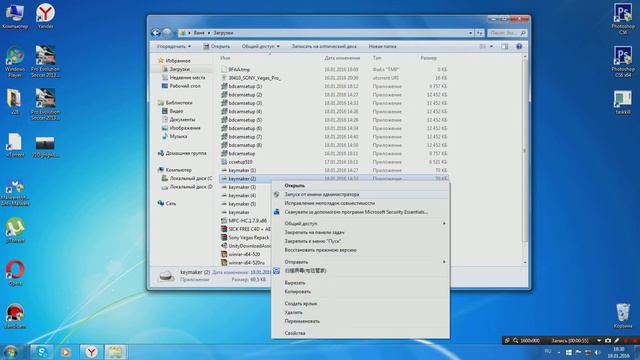Click the Back arrow in Explorer
The height and width of the screenshot is (360, 640).
156,33
